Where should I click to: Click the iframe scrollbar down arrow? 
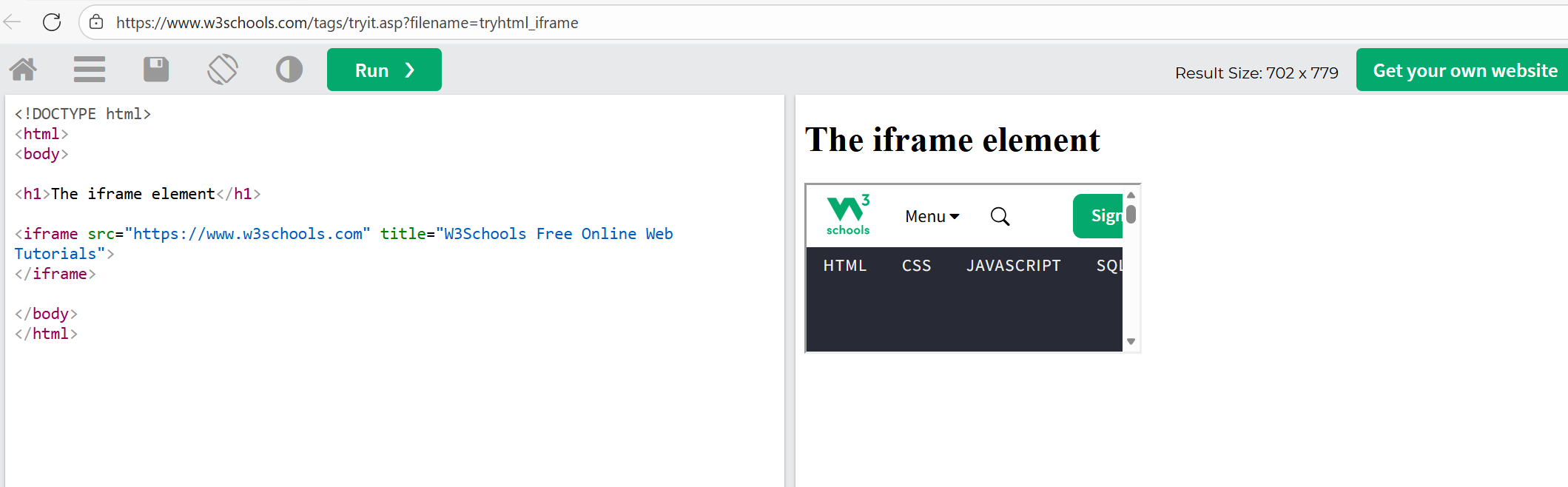coord(1131,342)
